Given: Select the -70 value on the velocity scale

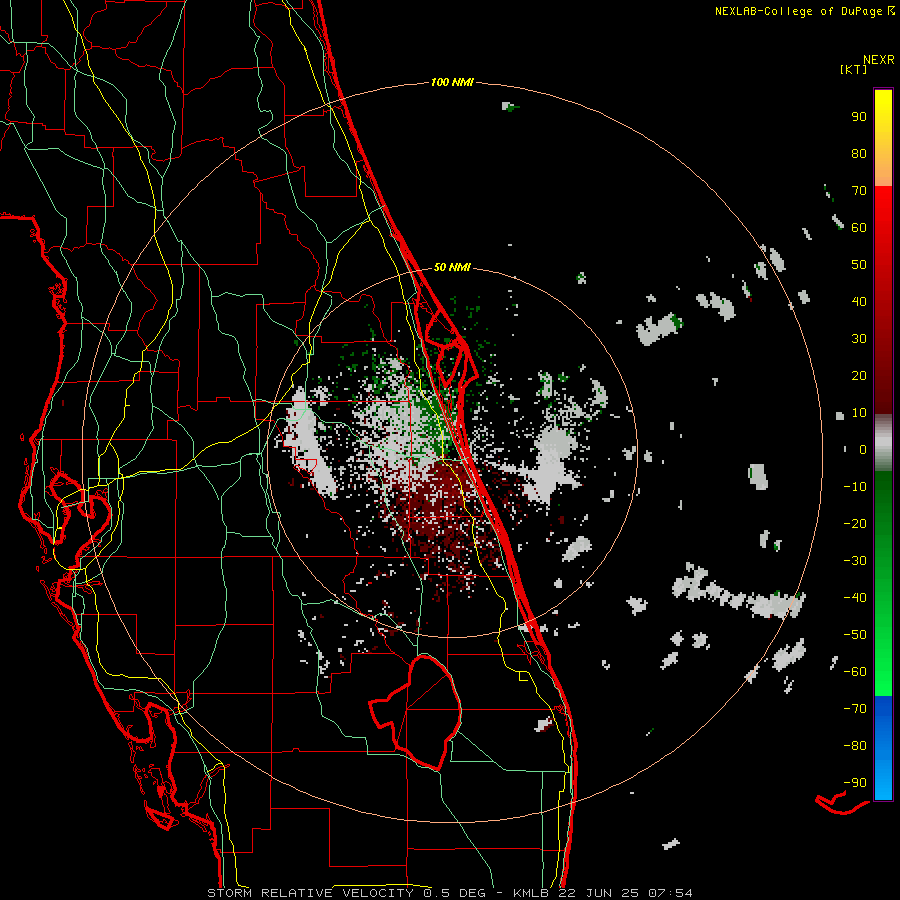Looking at the screenshot, I should 855,709.
